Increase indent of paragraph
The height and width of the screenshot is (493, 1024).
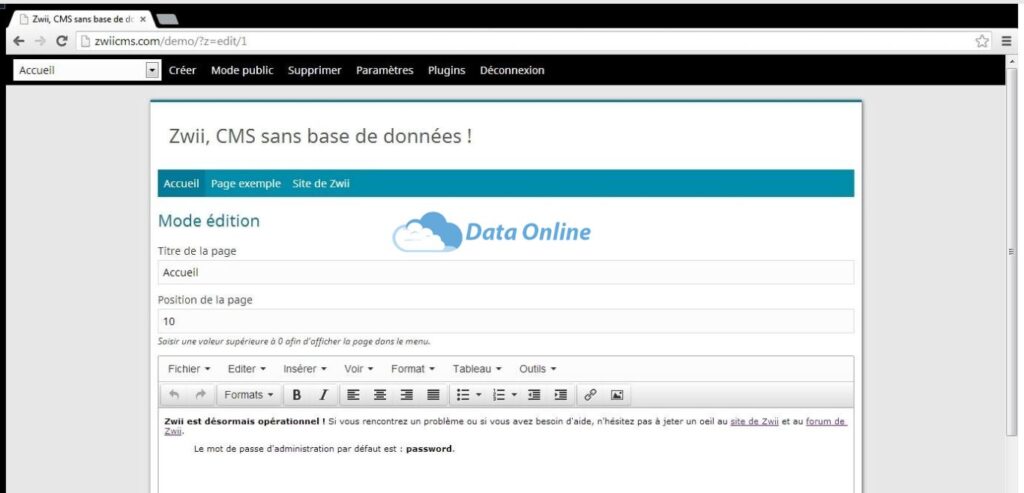tap(560, 394)
